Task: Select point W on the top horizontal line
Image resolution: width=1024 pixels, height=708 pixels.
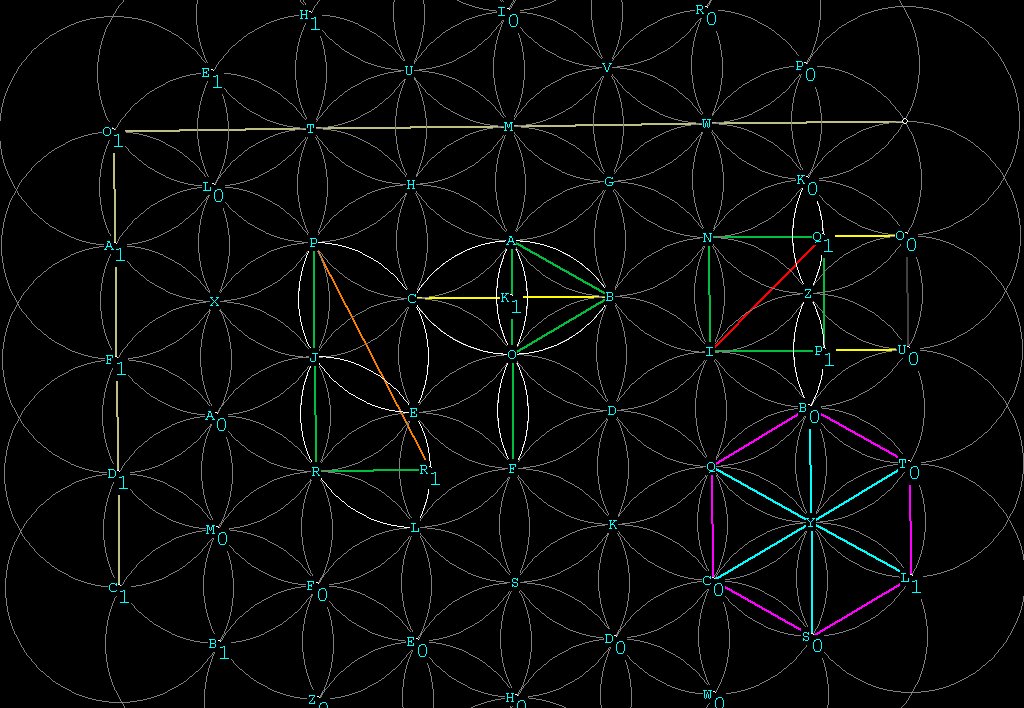Action: tap(707, 124)
